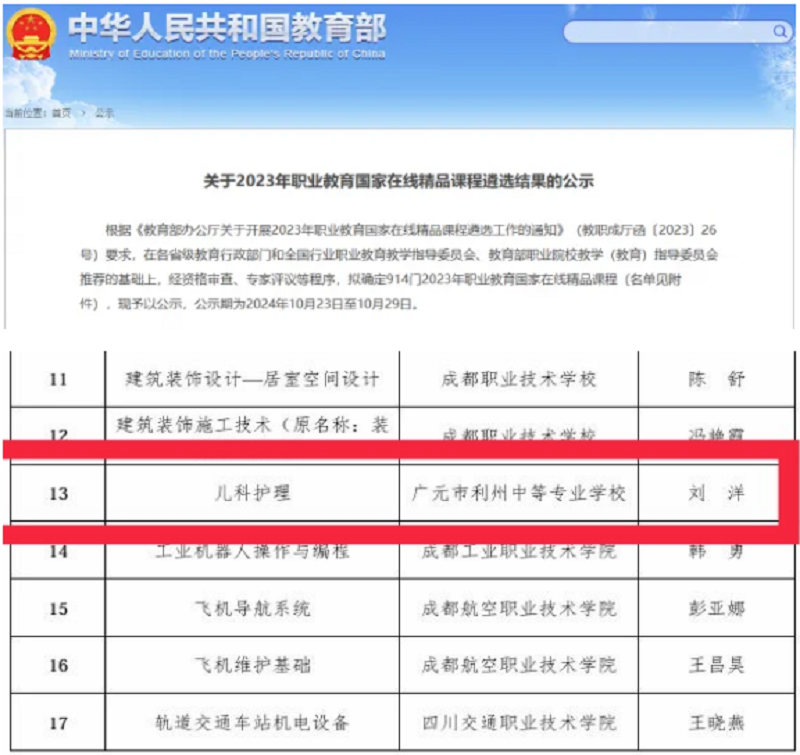
Task: Click the 飞机导航系统 course cell
Action: click(x=252, y=608)
